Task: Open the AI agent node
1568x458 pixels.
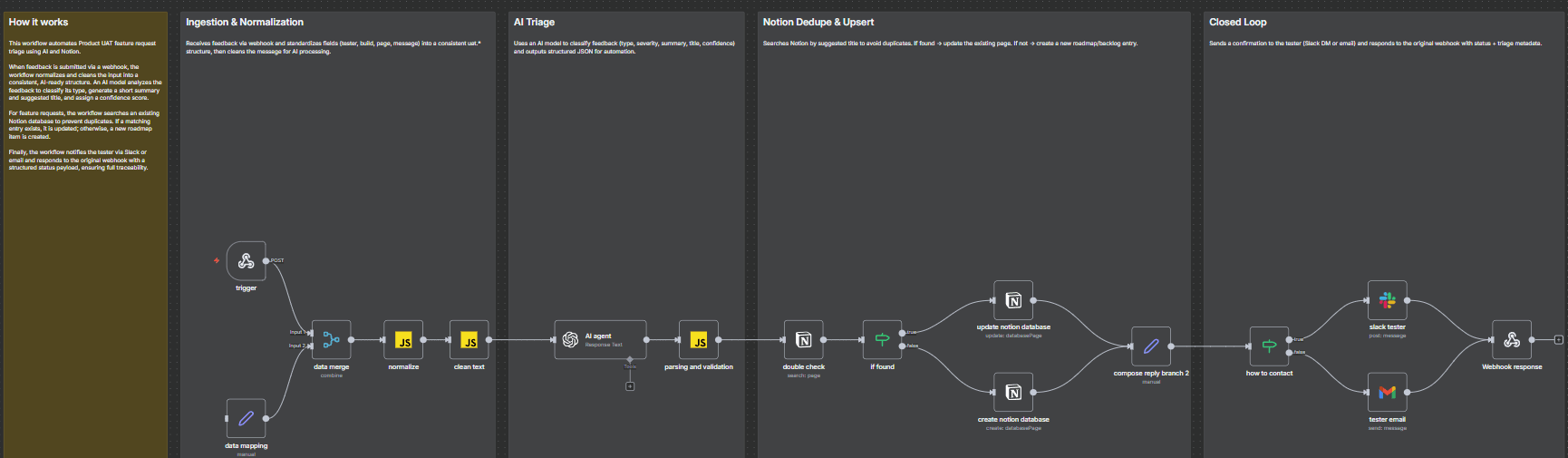Action: [x=600, y=340]
